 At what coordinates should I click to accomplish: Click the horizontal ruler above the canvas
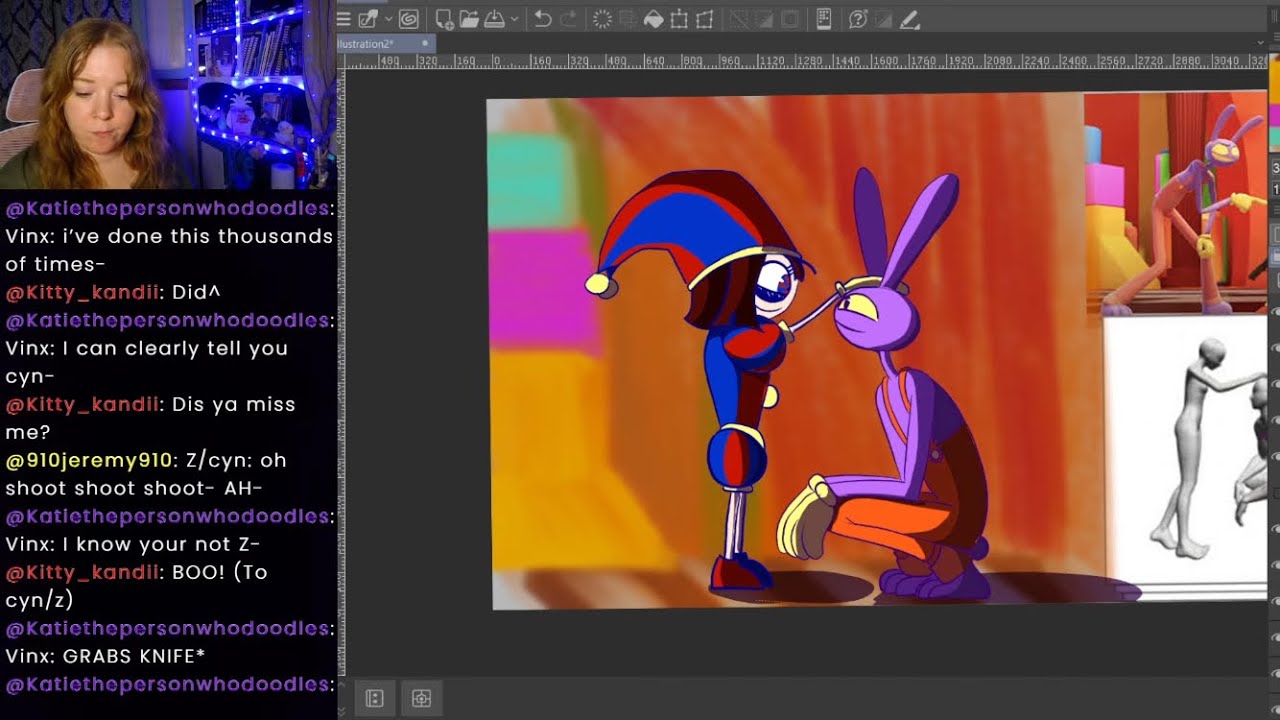[x=805, y=61]
